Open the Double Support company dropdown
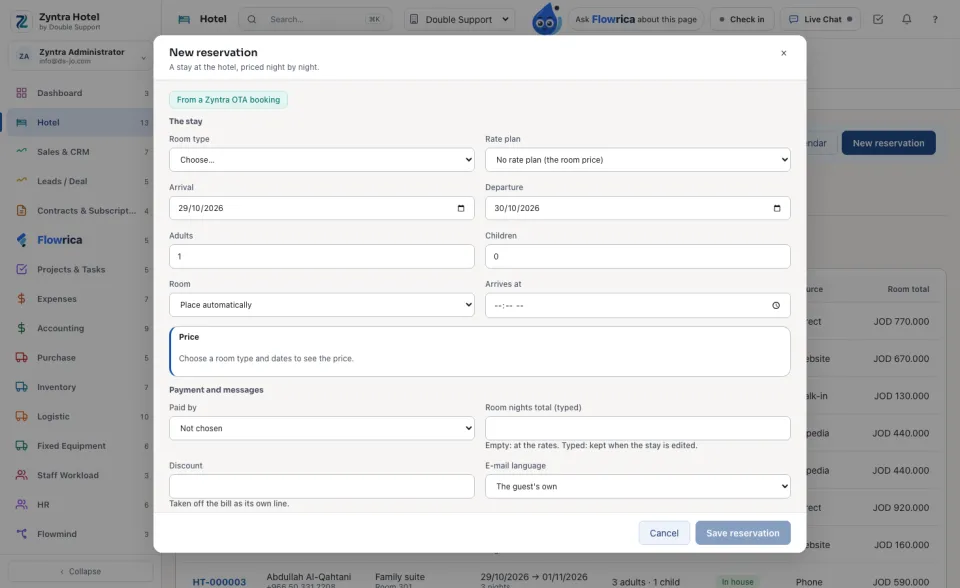 [x=459, y=19]
